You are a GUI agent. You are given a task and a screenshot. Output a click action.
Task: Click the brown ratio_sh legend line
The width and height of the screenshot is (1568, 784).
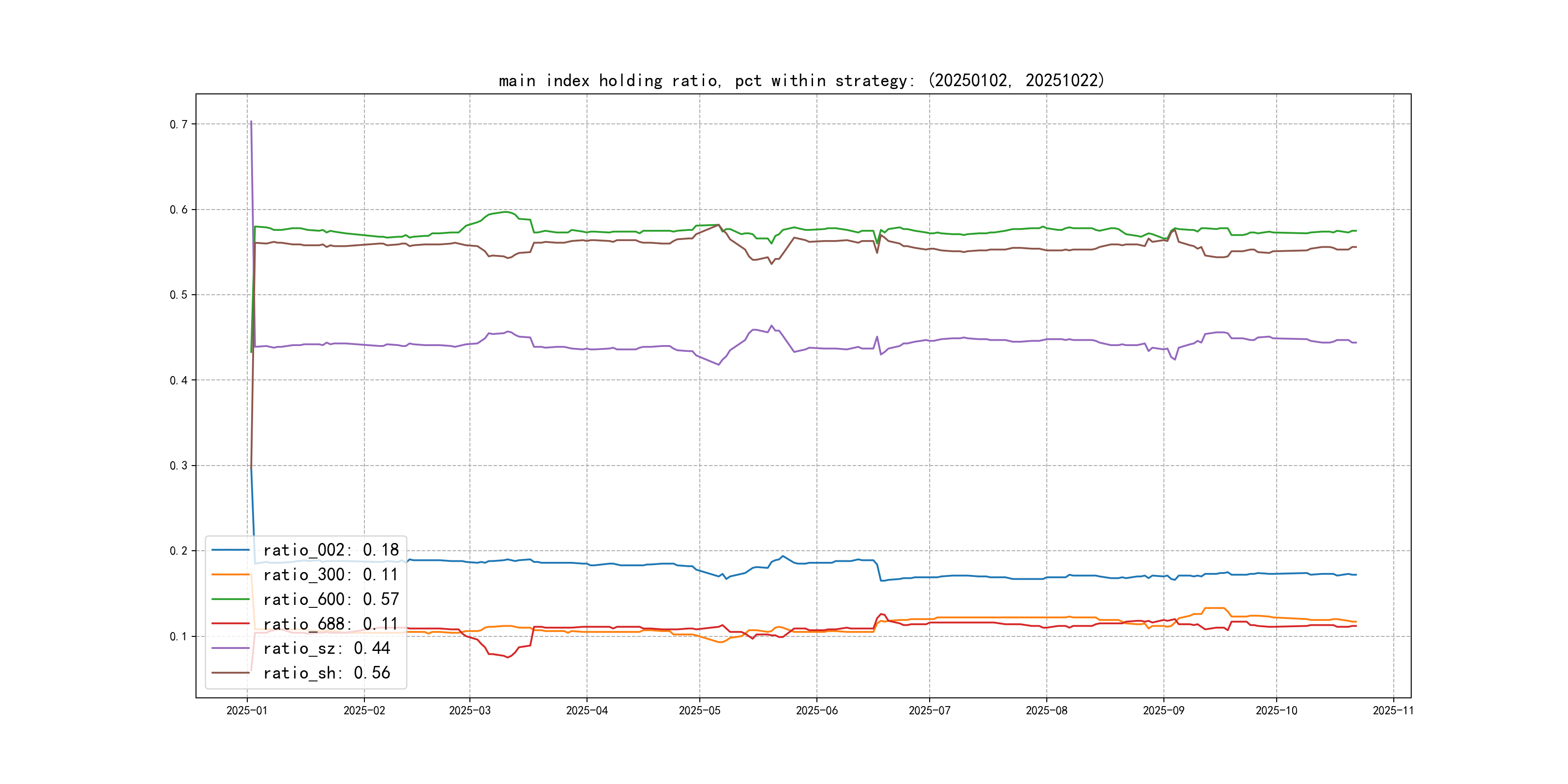click(230, 673)
